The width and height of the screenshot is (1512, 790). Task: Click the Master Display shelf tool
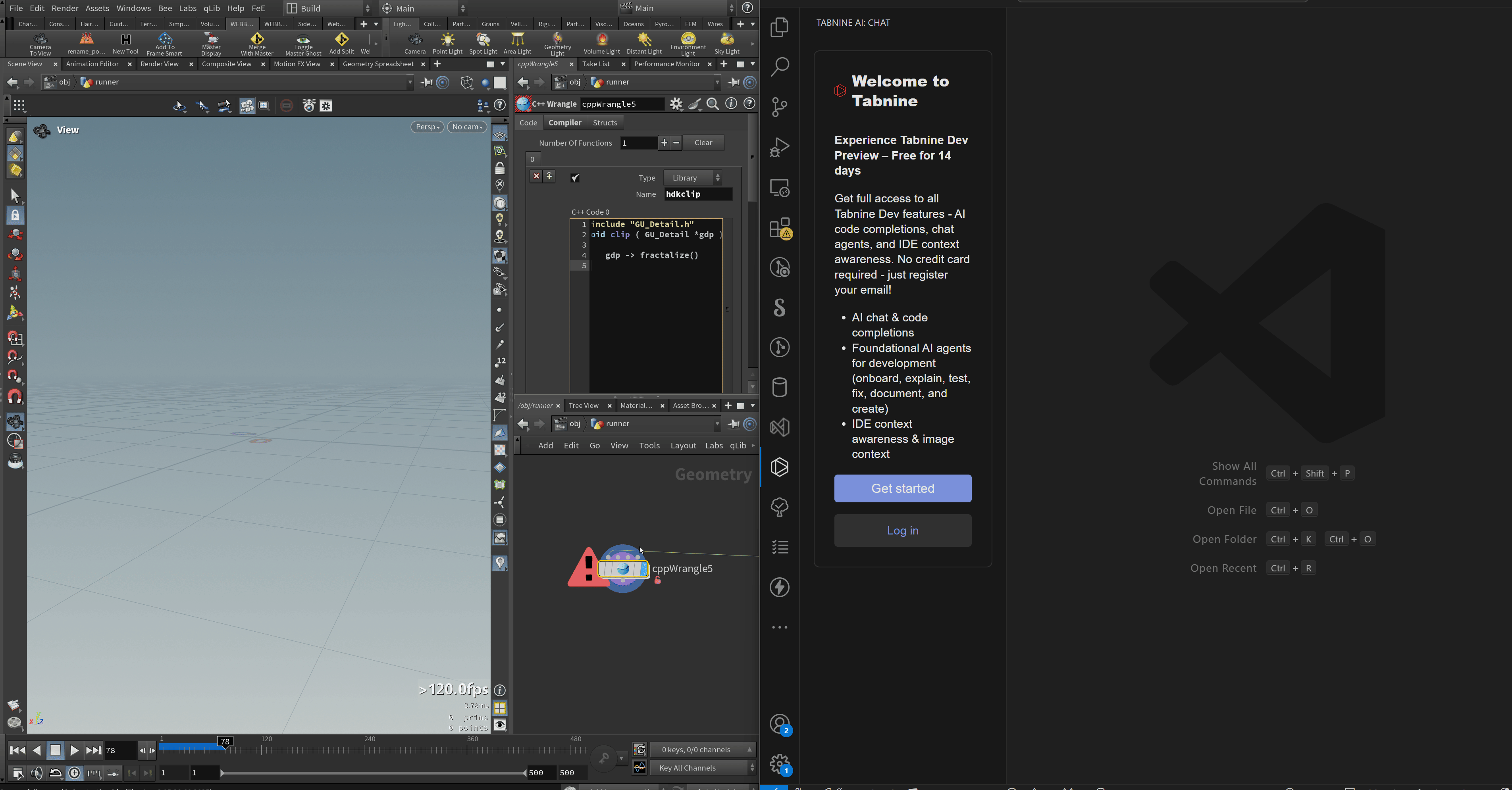[x=211, y=44]
